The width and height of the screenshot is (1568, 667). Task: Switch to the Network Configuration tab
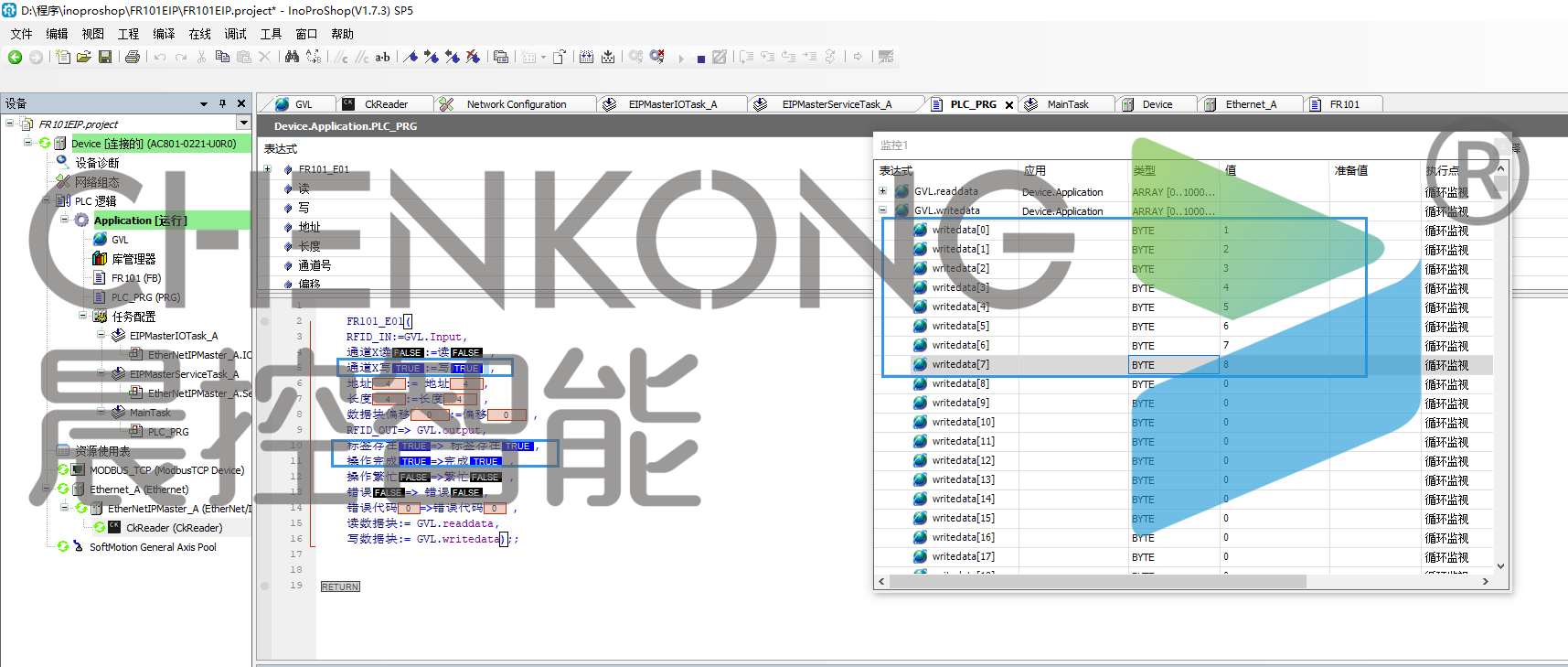(x=516, y=104)
